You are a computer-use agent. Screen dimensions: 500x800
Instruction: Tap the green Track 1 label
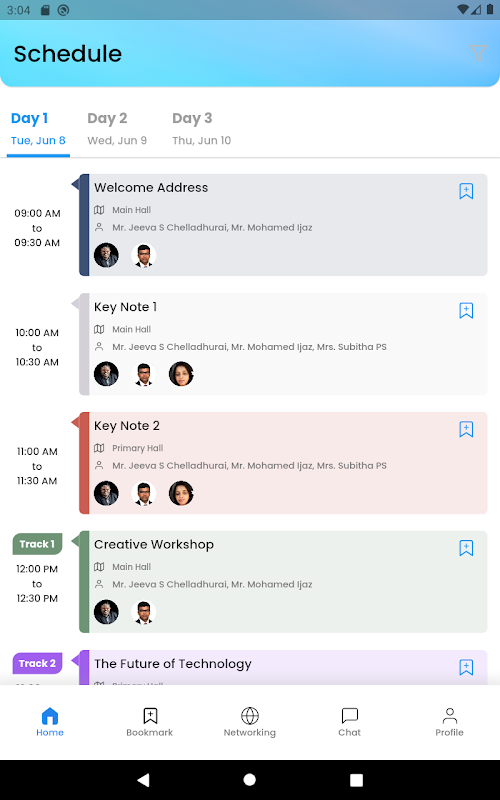point(37,544)
